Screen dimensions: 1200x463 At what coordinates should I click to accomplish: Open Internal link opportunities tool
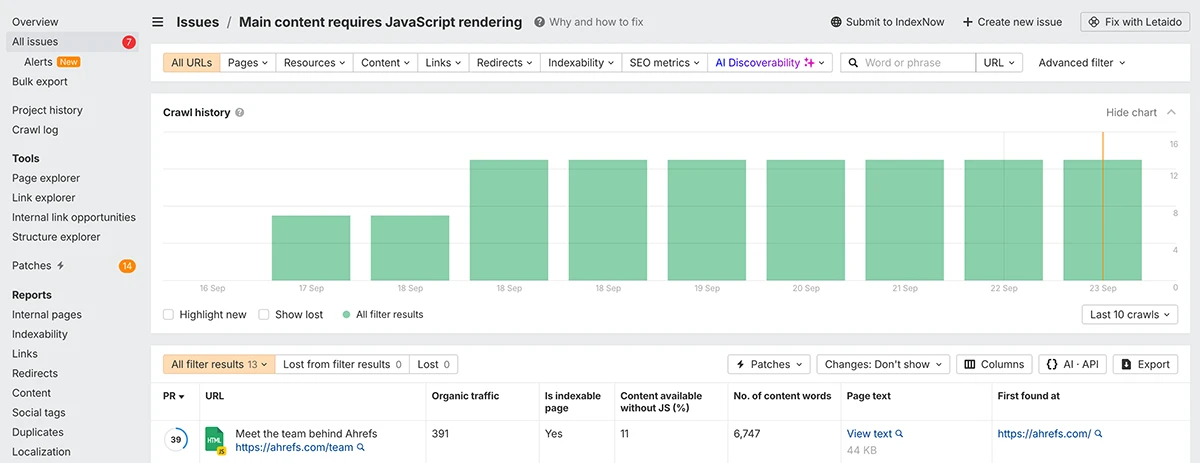74,217
